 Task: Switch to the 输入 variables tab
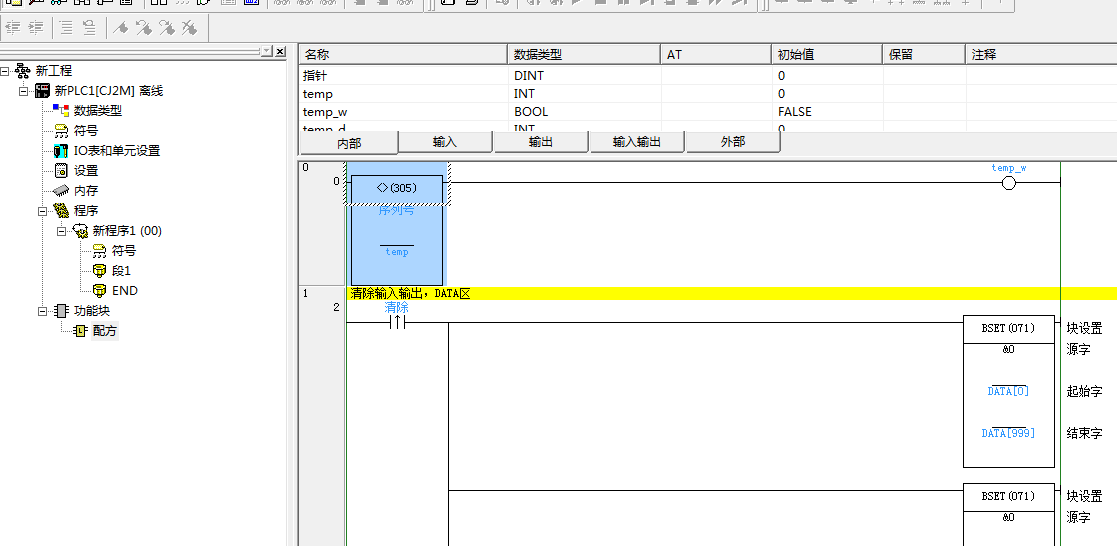click(x=445, y=142)
